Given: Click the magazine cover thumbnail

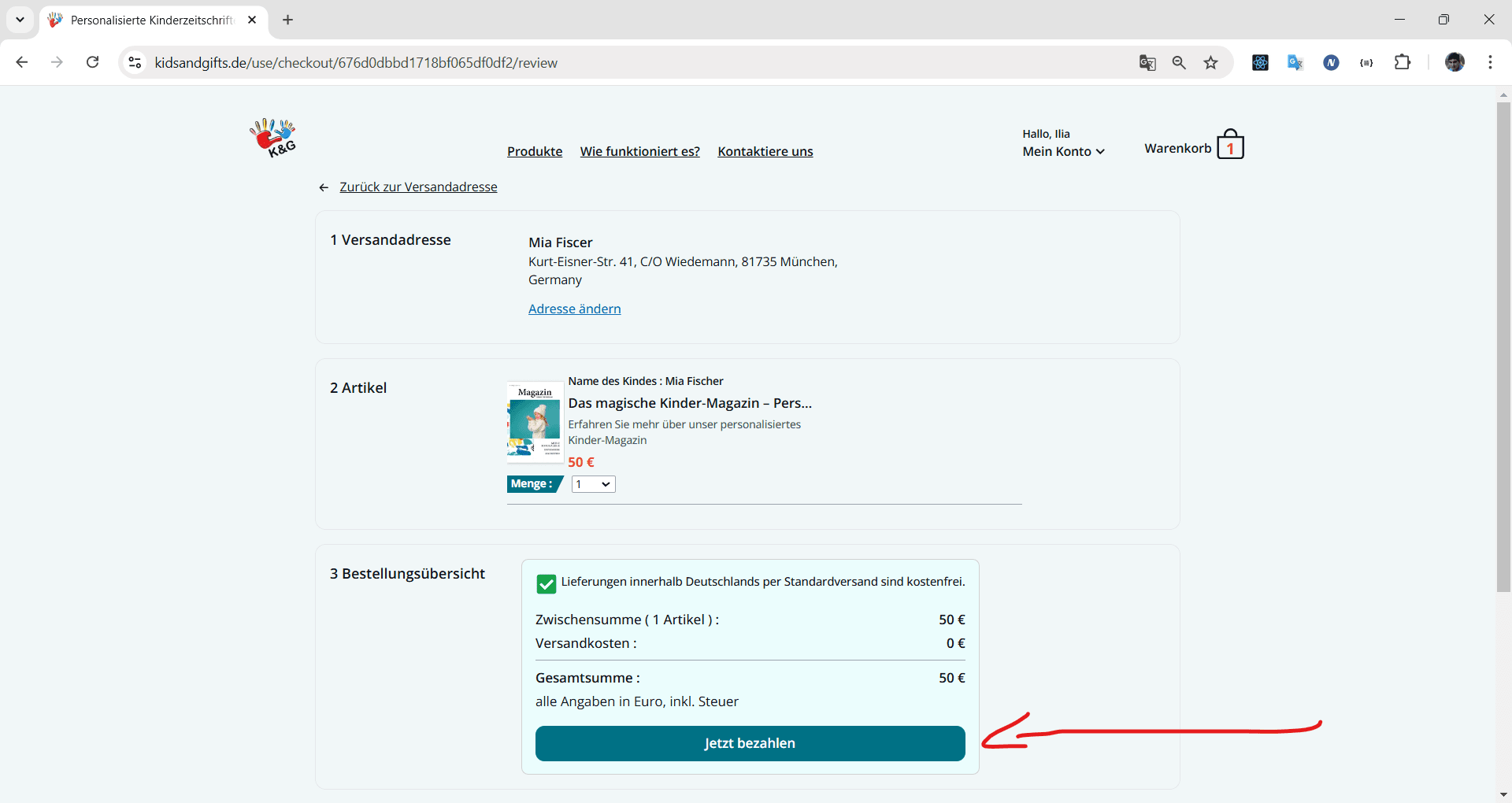Looking at the screenshot, I should click(534, 421).
